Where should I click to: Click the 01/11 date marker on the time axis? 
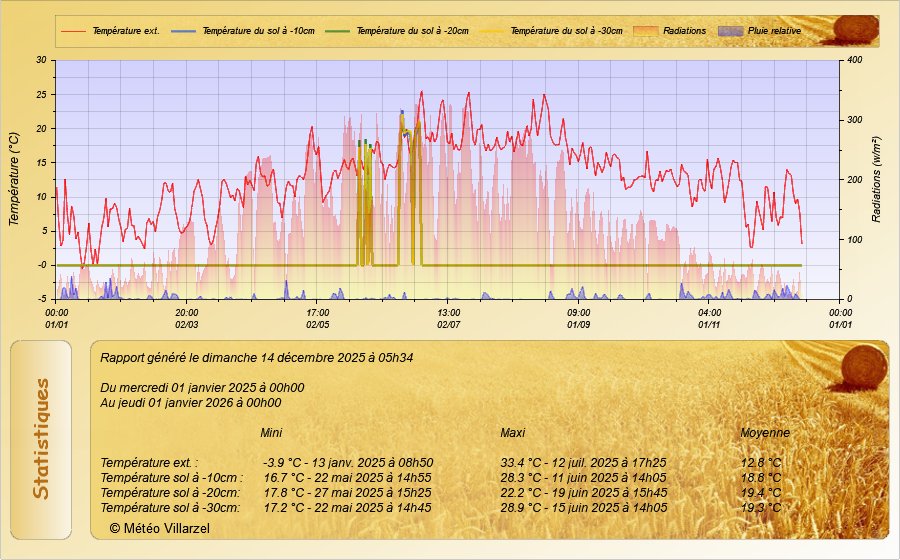[x=710, y=324]
